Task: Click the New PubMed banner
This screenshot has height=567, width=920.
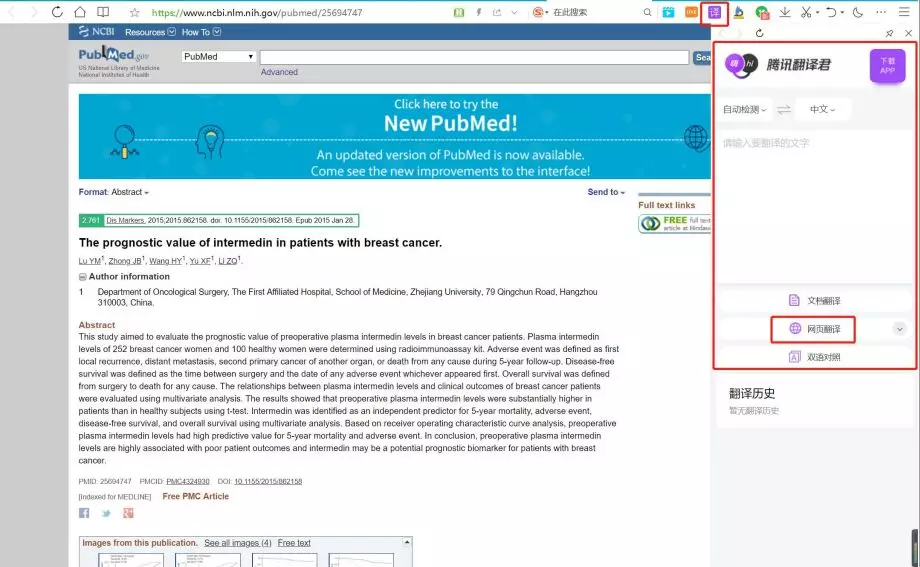Action: pos(394,137)
